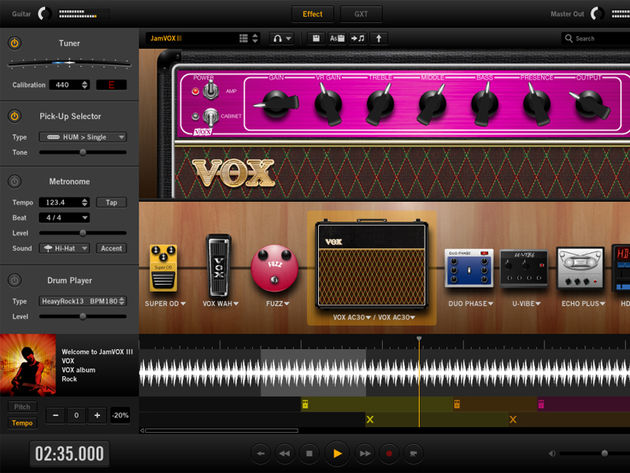The height and width of the screenshot is (473, 630).
Task: Open the pickup Type HUM > Single dropdown
Action: click(83, 137)
